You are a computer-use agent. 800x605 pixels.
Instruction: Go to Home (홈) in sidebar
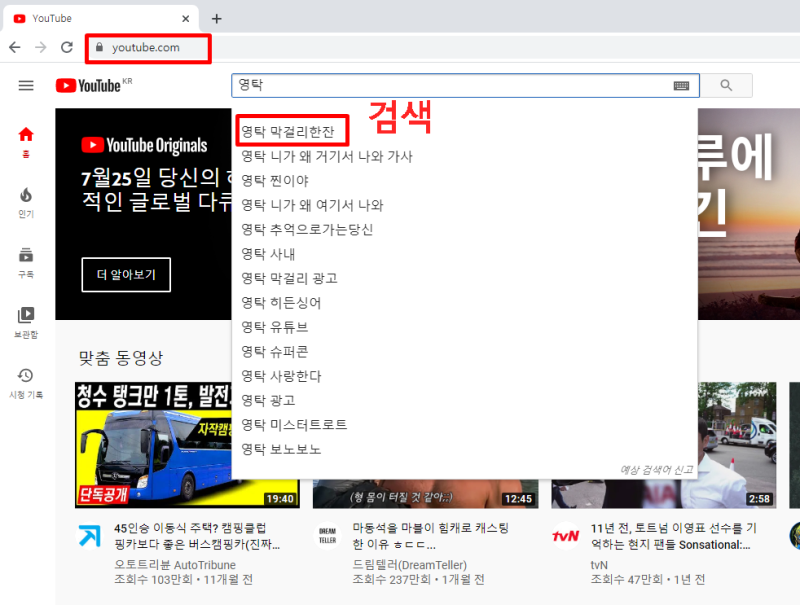[x=26, y=142]
